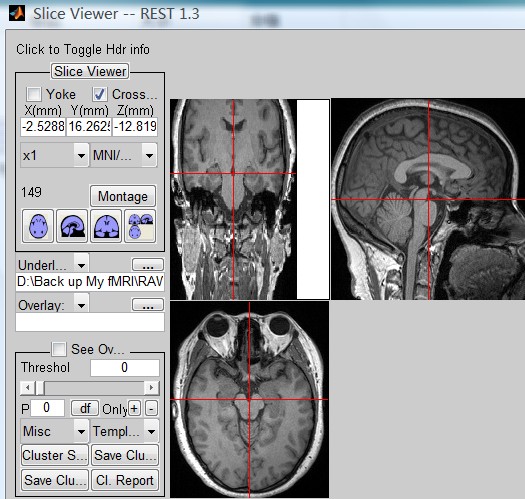Click the MATLAB logo in title bar
The image size is (525, 499).
(17, 13)
